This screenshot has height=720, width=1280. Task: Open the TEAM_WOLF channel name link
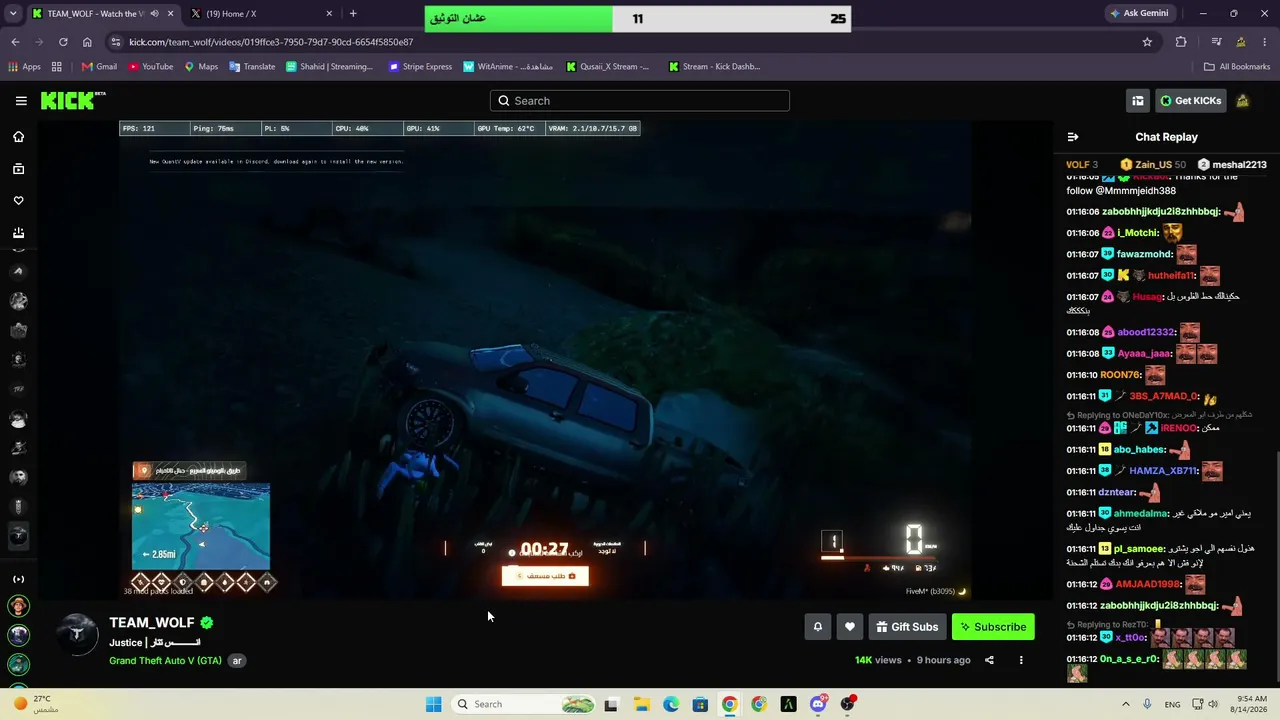152,623
